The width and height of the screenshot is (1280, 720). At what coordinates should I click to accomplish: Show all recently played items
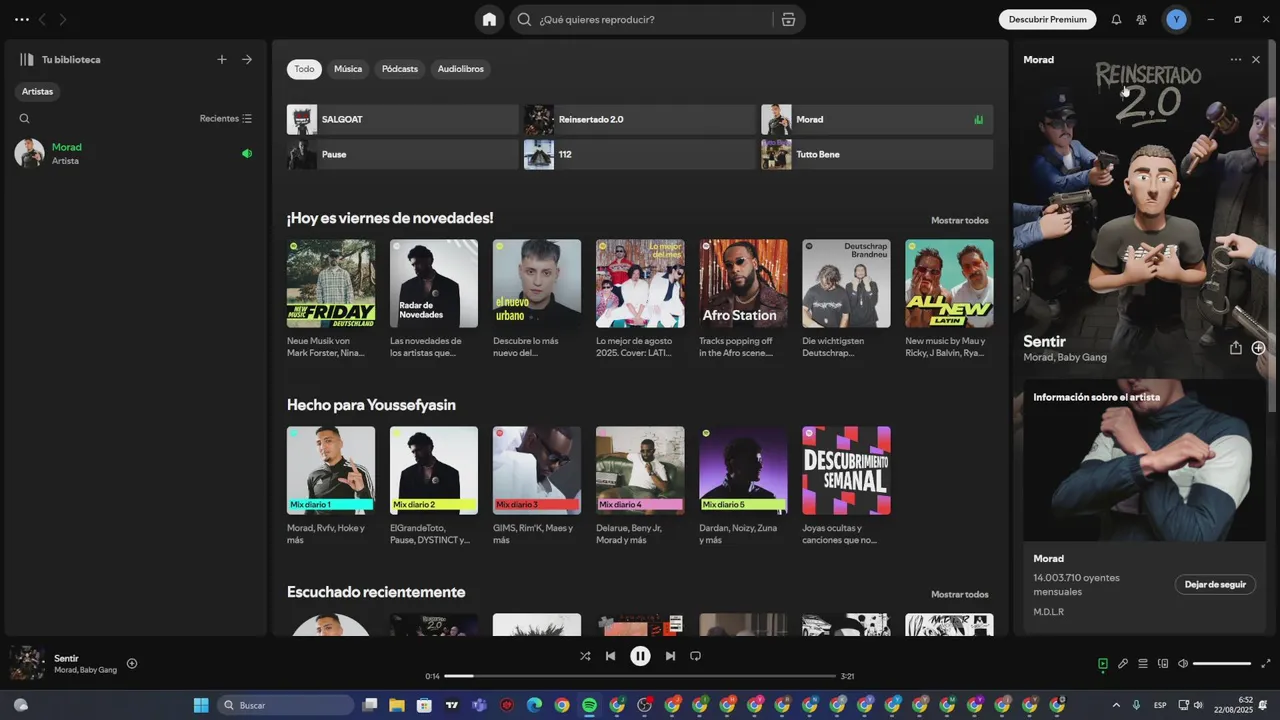point(959,594)
